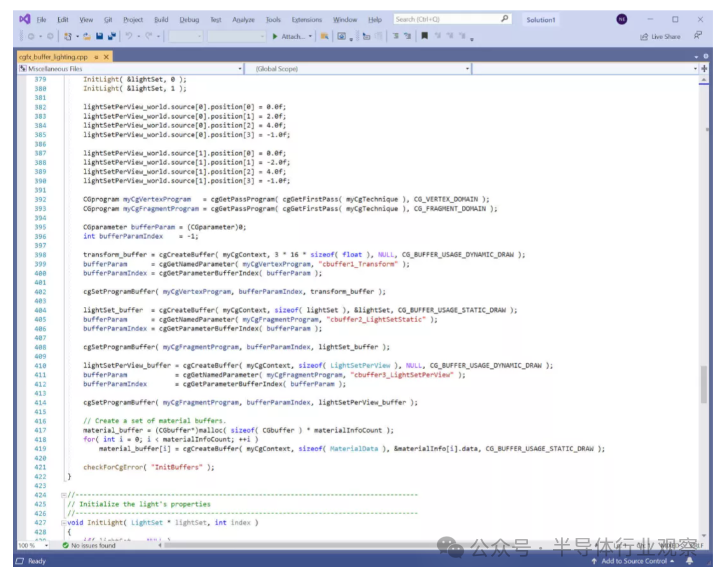Click the user account avatar icon
This screenshot has height=577, width=721.
click(x=621, y=19)
